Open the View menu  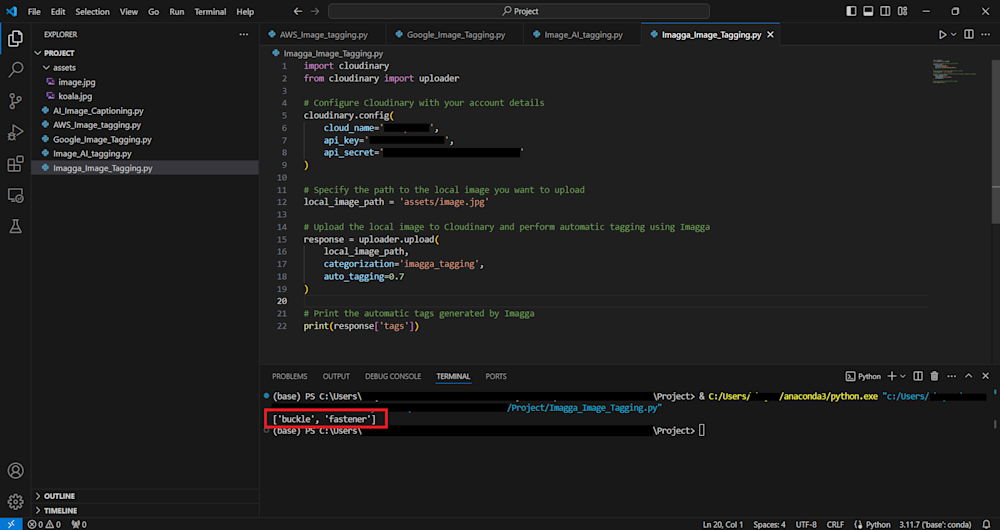point(129,11)
